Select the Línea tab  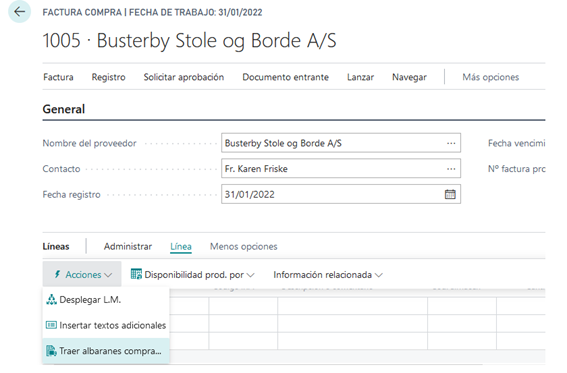point(181,246)
